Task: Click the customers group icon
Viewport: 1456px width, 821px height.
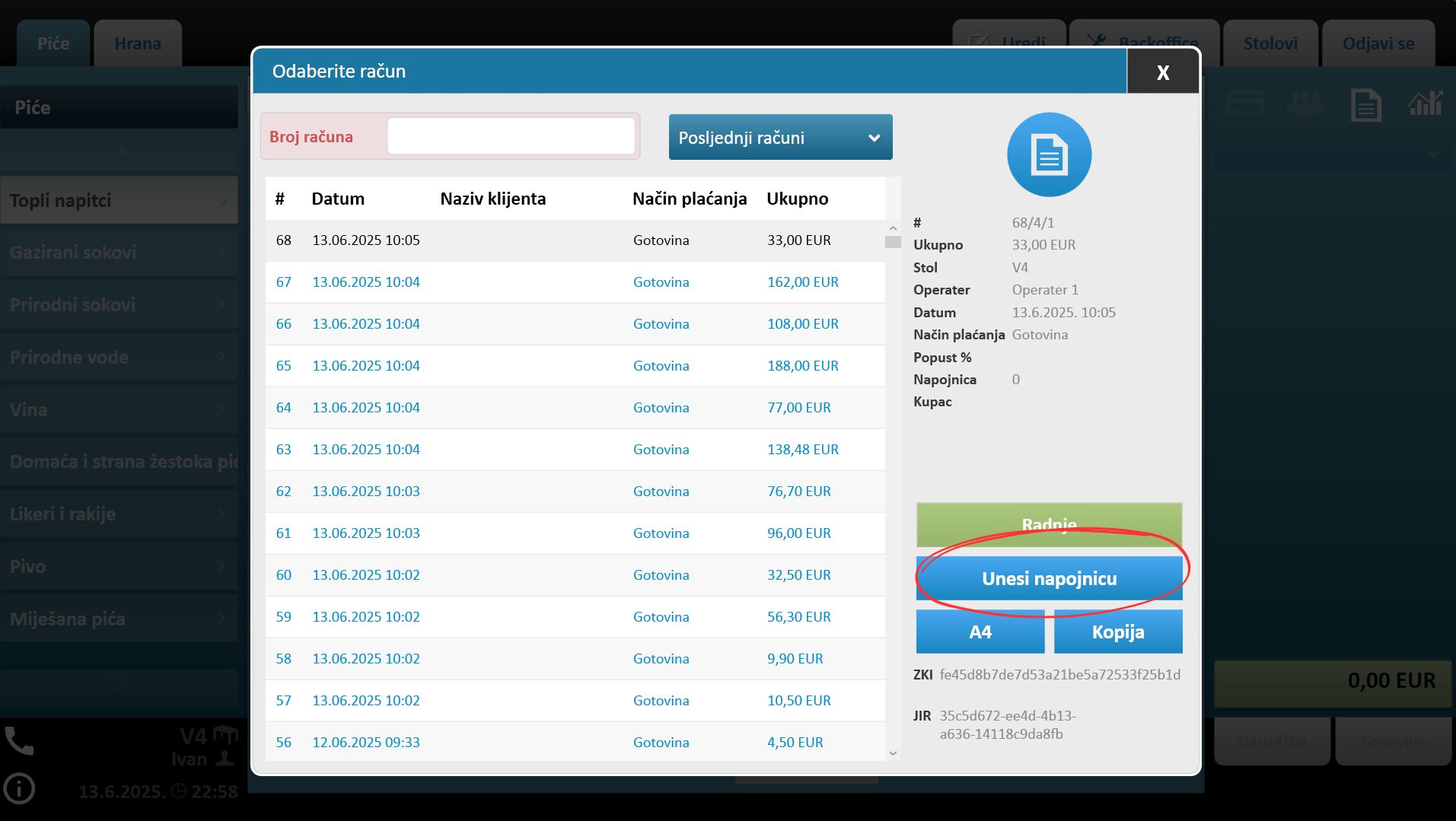Action: pos(1305,103)
